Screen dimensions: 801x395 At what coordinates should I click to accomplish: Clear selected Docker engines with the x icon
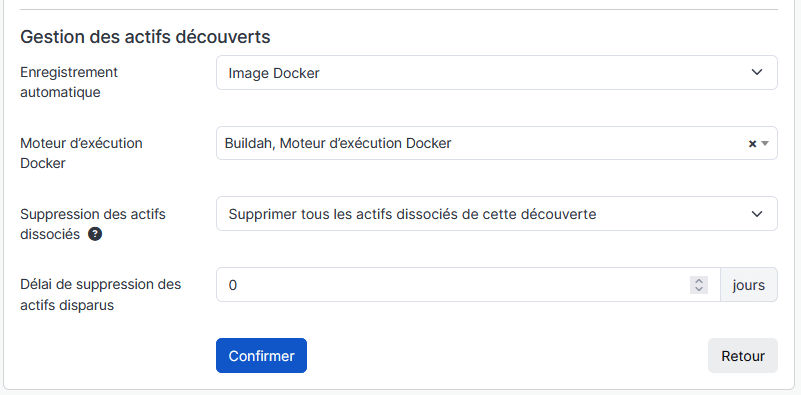[752, 144]
